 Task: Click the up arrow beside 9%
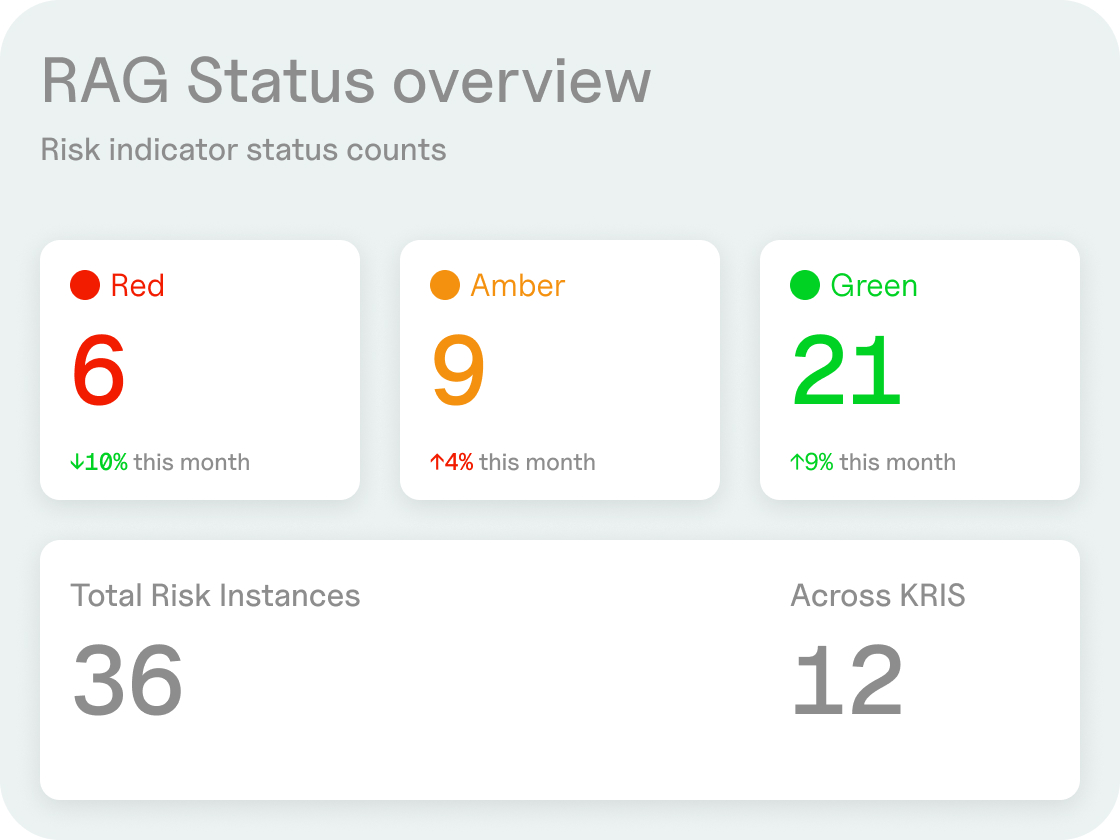[796, 462]
